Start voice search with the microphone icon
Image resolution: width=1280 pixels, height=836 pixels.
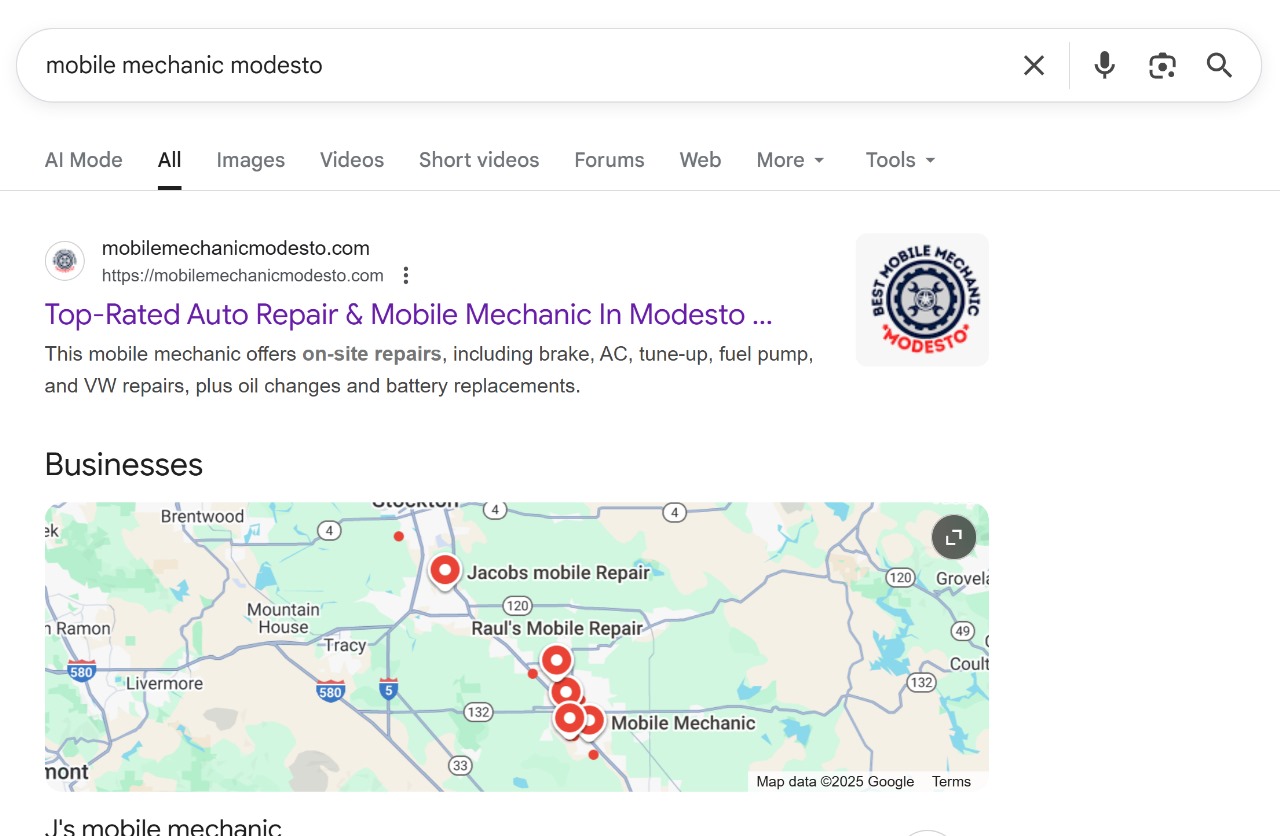click(x=1104, y=66)
